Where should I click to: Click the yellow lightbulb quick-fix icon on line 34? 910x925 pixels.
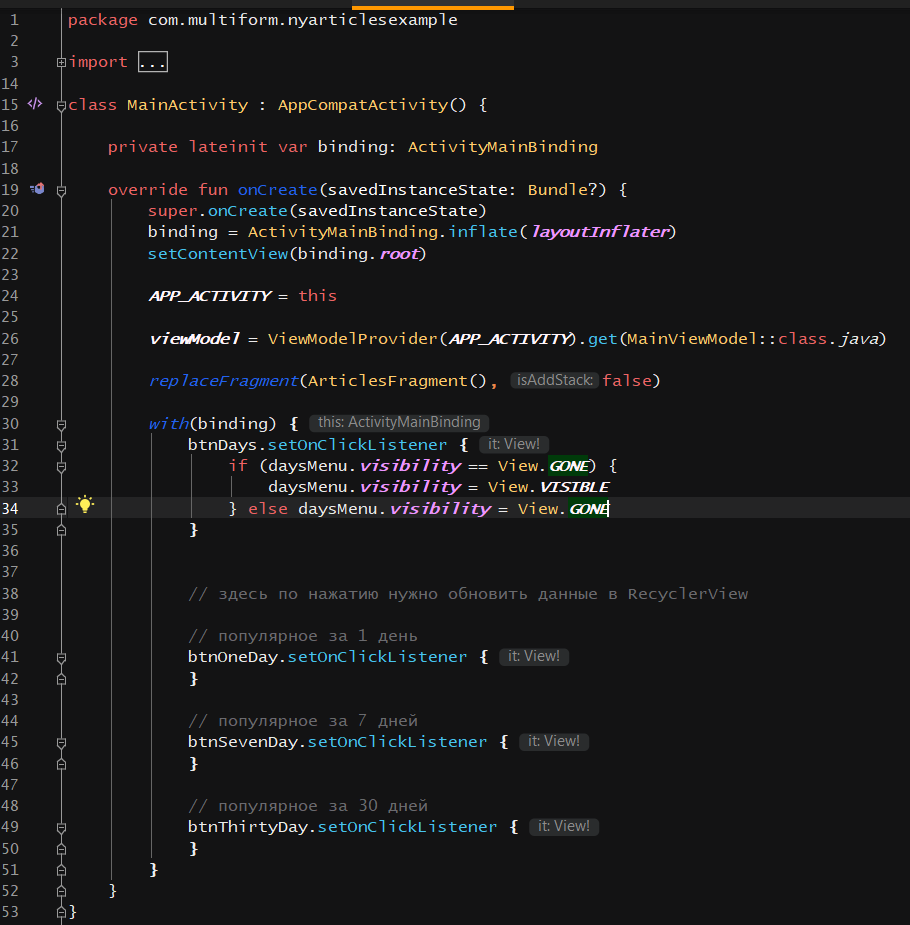[x=85, y=504]
